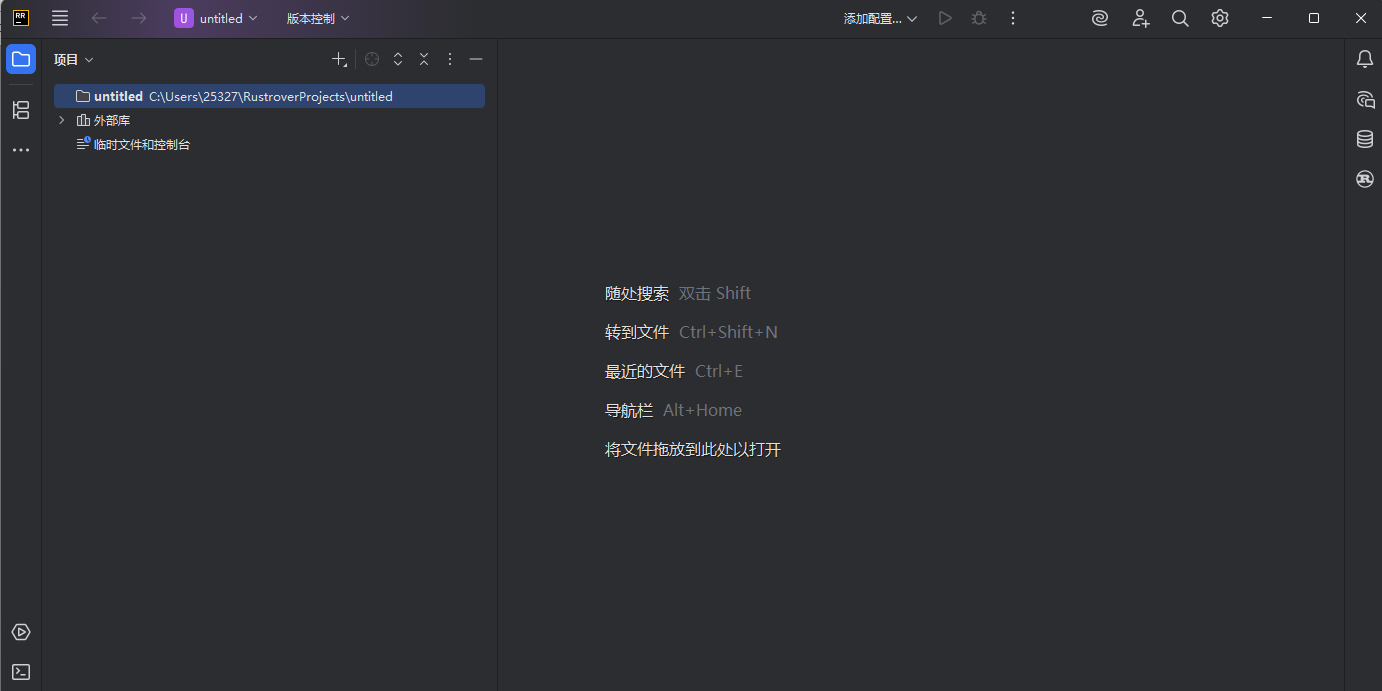
Task: Expand the 外部库 tree node
Action: tap(62, 120)
